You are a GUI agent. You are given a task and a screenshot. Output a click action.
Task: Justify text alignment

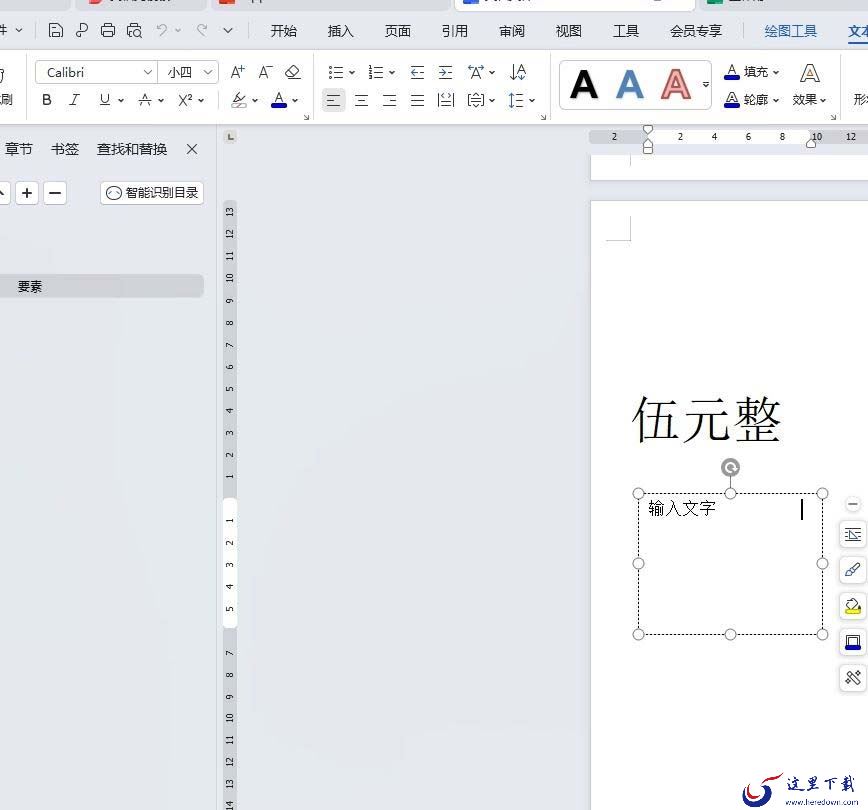pos(417,100)
